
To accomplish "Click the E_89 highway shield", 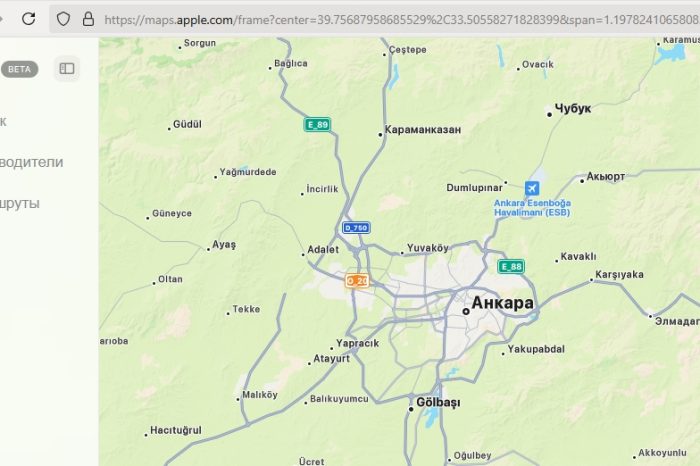I will click(x=317, y=125).
